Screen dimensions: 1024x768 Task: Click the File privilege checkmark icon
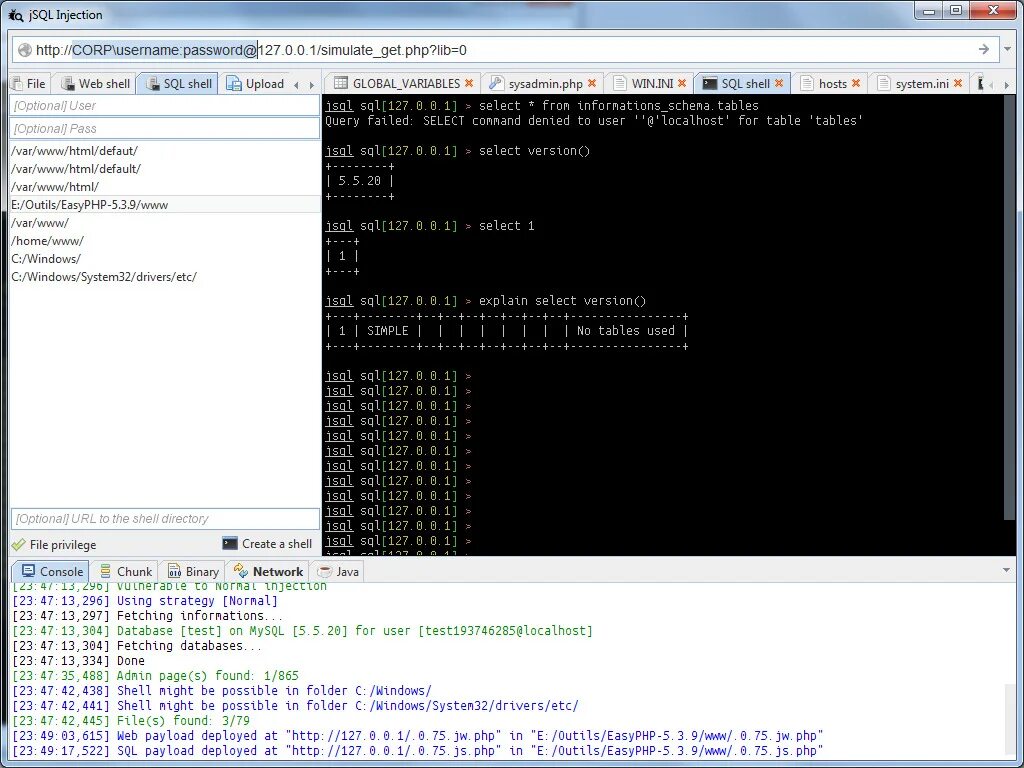coord(19,545)
